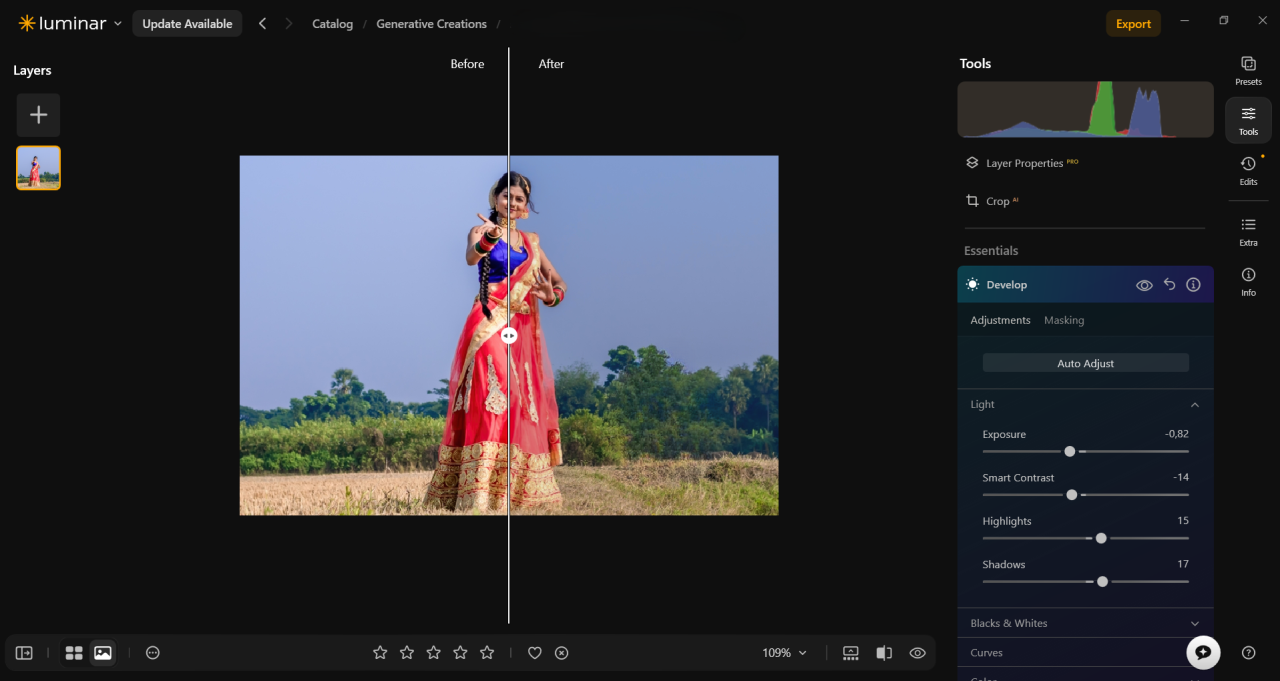Collapse the Light section

[x=1194, y=405]
